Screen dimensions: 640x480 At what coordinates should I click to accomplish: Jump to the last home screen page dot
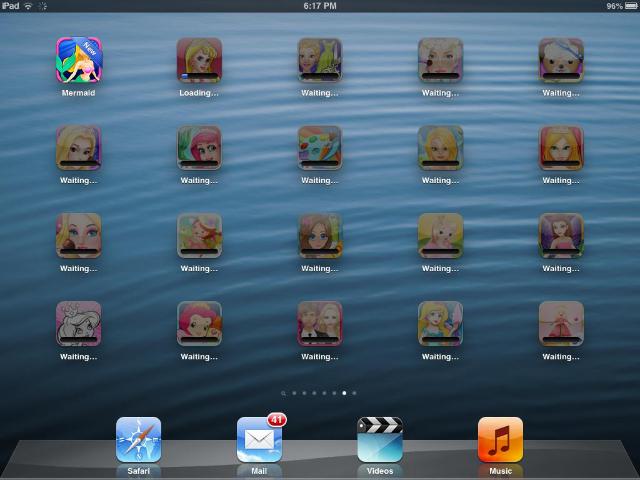pyautogui.click(x=354, y=393)
